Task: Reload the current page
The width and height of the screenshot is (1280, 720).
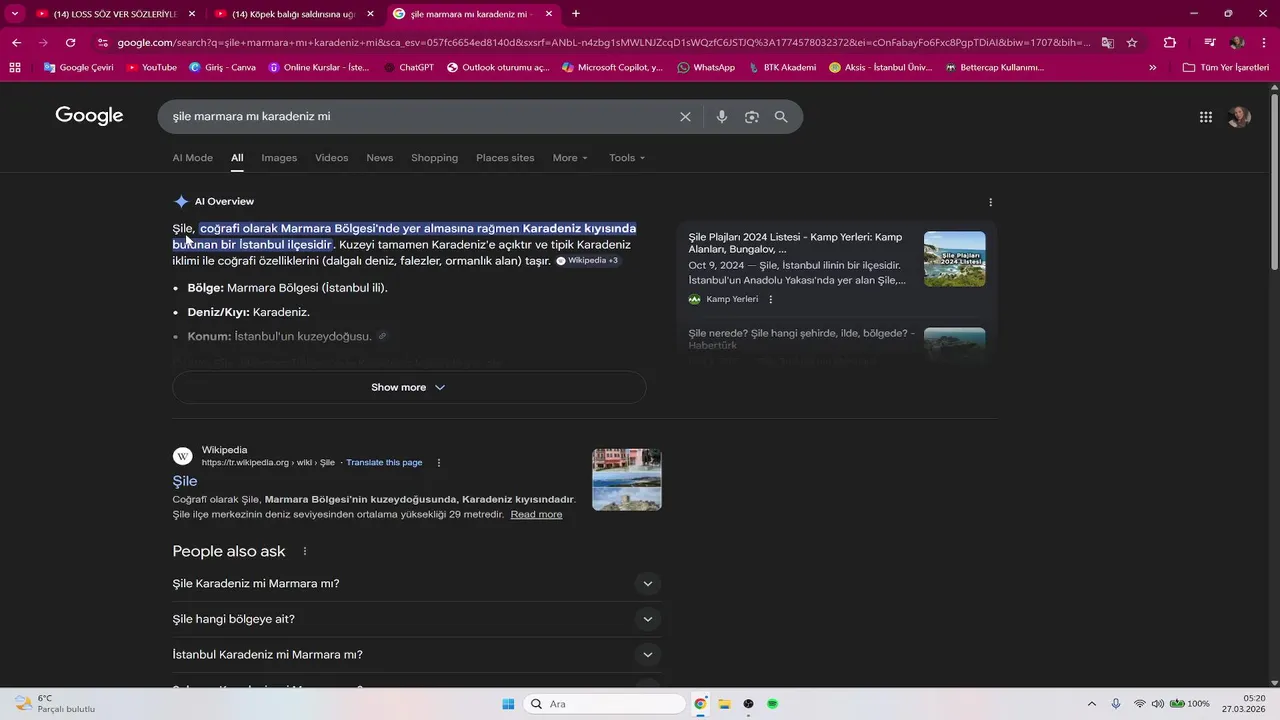Action: click(70, 42)
